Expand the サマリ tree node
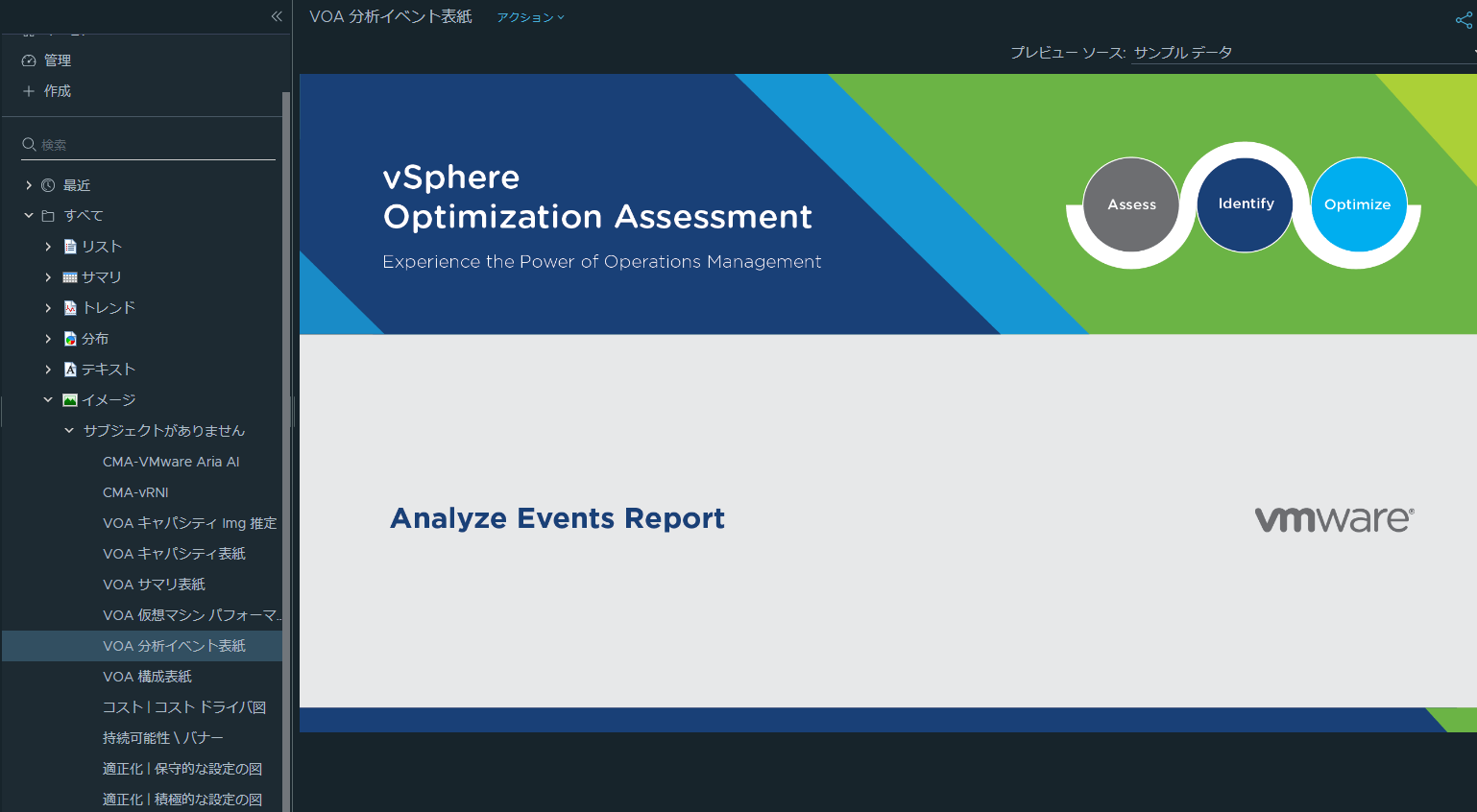The width and height of the screenshot is (1477, 812). [x=48, y=277]
